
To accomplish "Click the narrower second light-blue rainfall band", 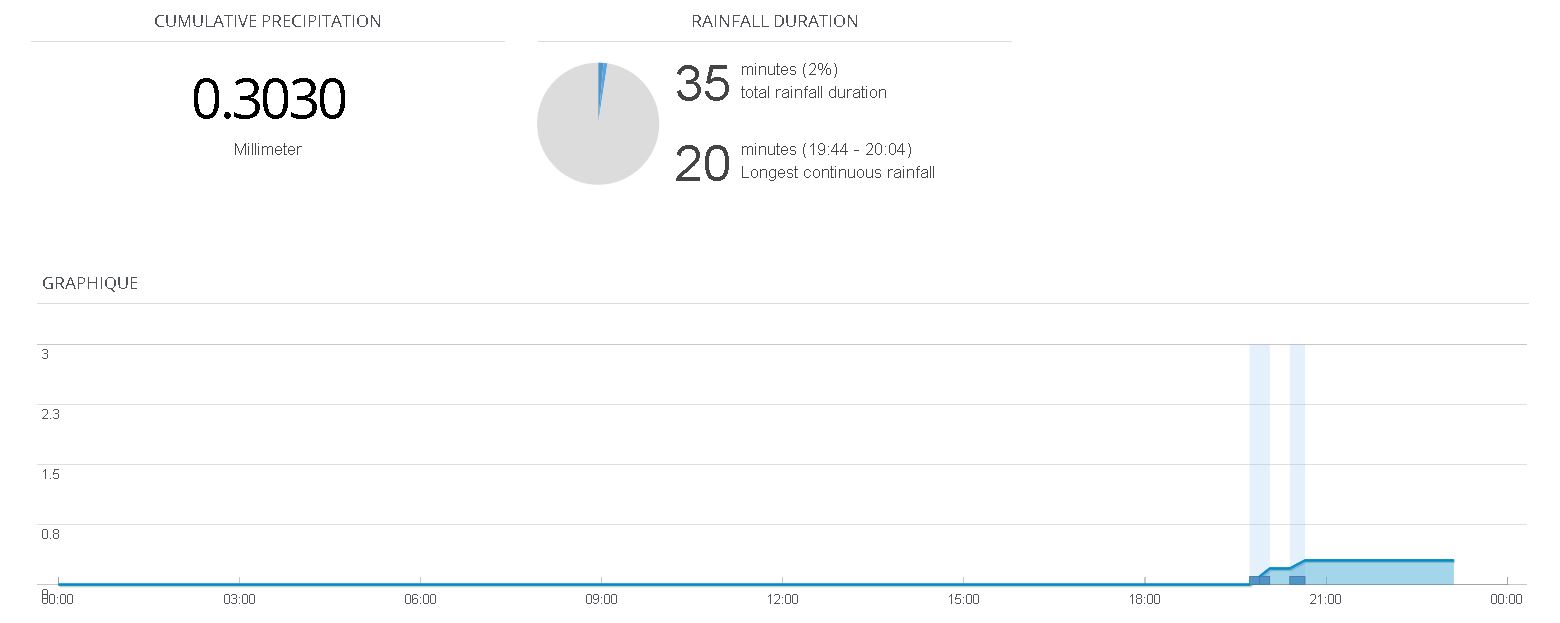I will pos(1297,450).
